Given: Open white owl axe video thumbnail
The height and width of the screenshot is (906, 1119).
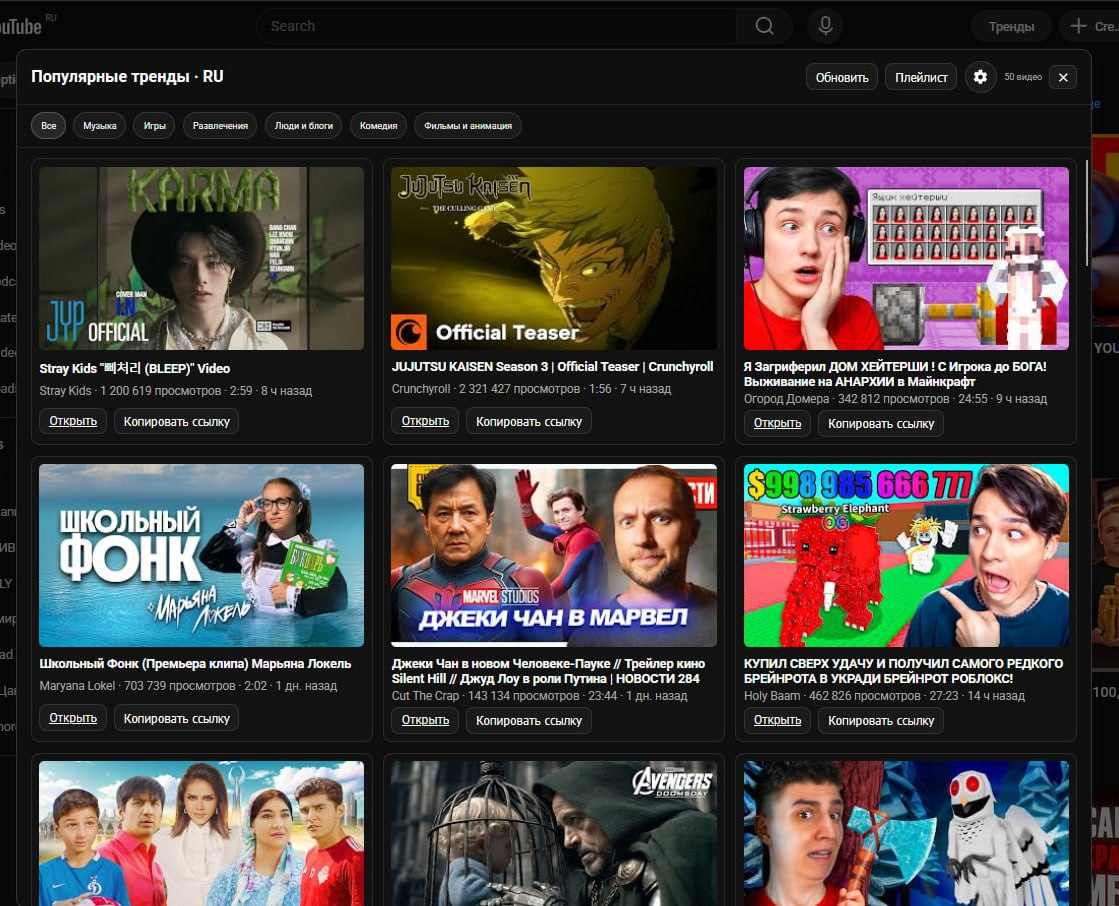Looking at the screenshot, I should point(906,833).
